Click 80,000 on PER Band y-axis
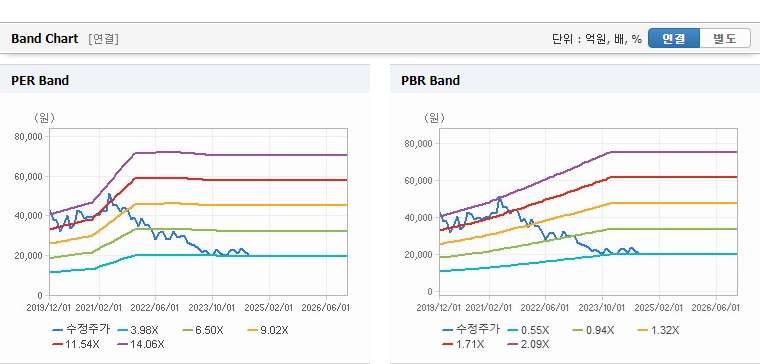 (x=30, y=137)
